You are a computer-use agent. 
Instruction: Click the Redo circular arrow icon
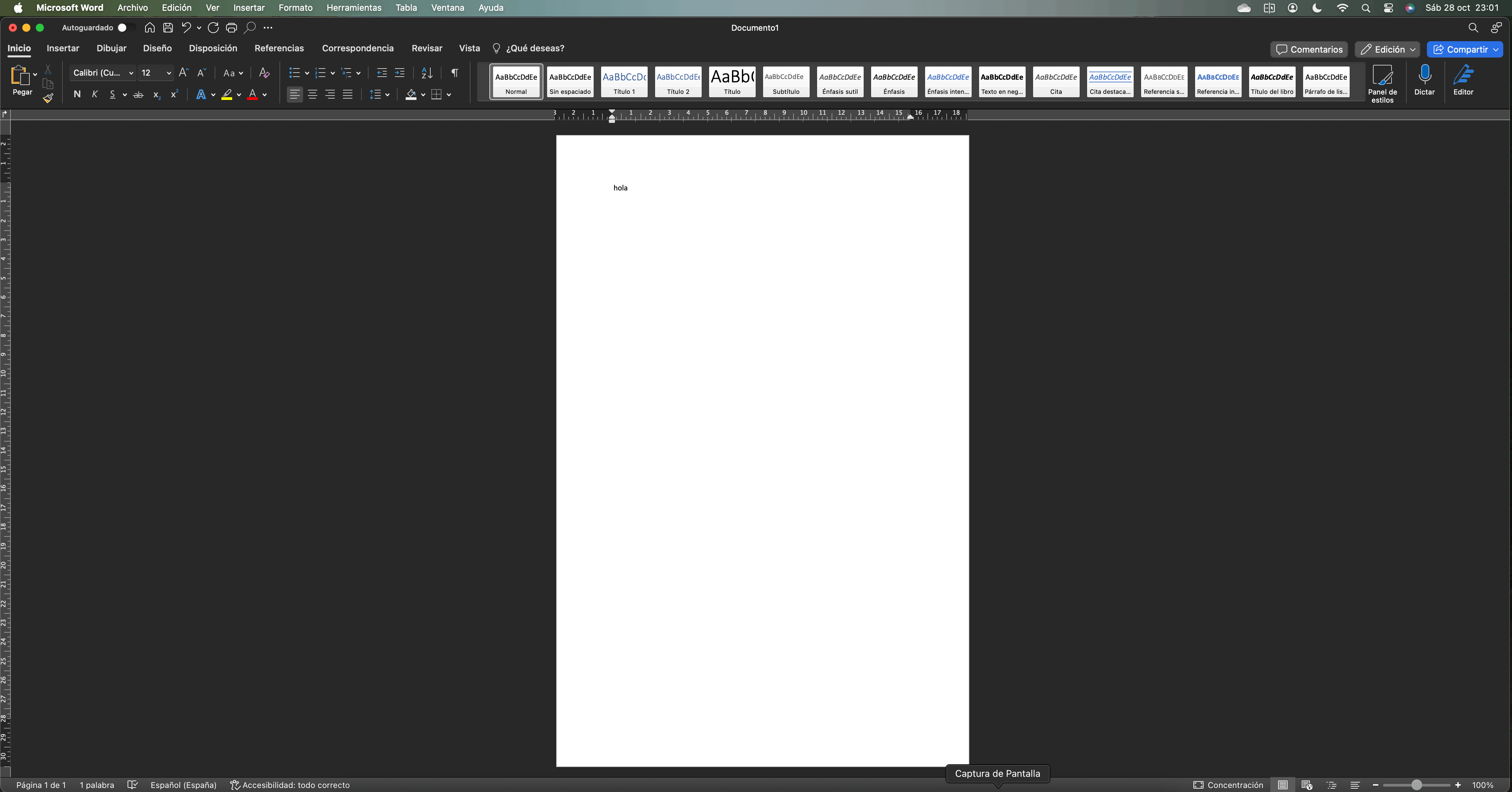click(213, 28)
